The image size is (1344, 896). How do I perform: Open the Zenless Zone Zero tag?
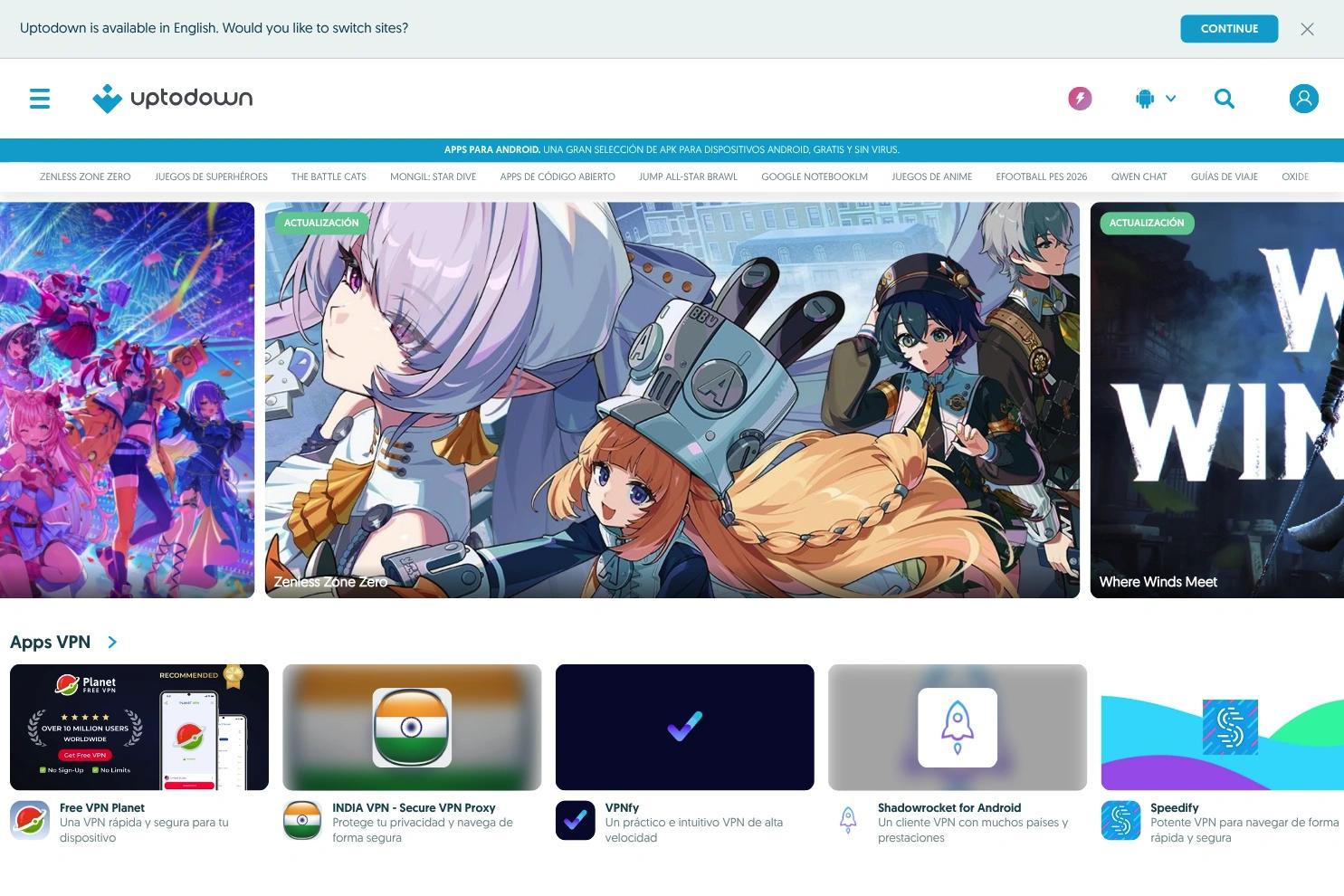point(85,177)
